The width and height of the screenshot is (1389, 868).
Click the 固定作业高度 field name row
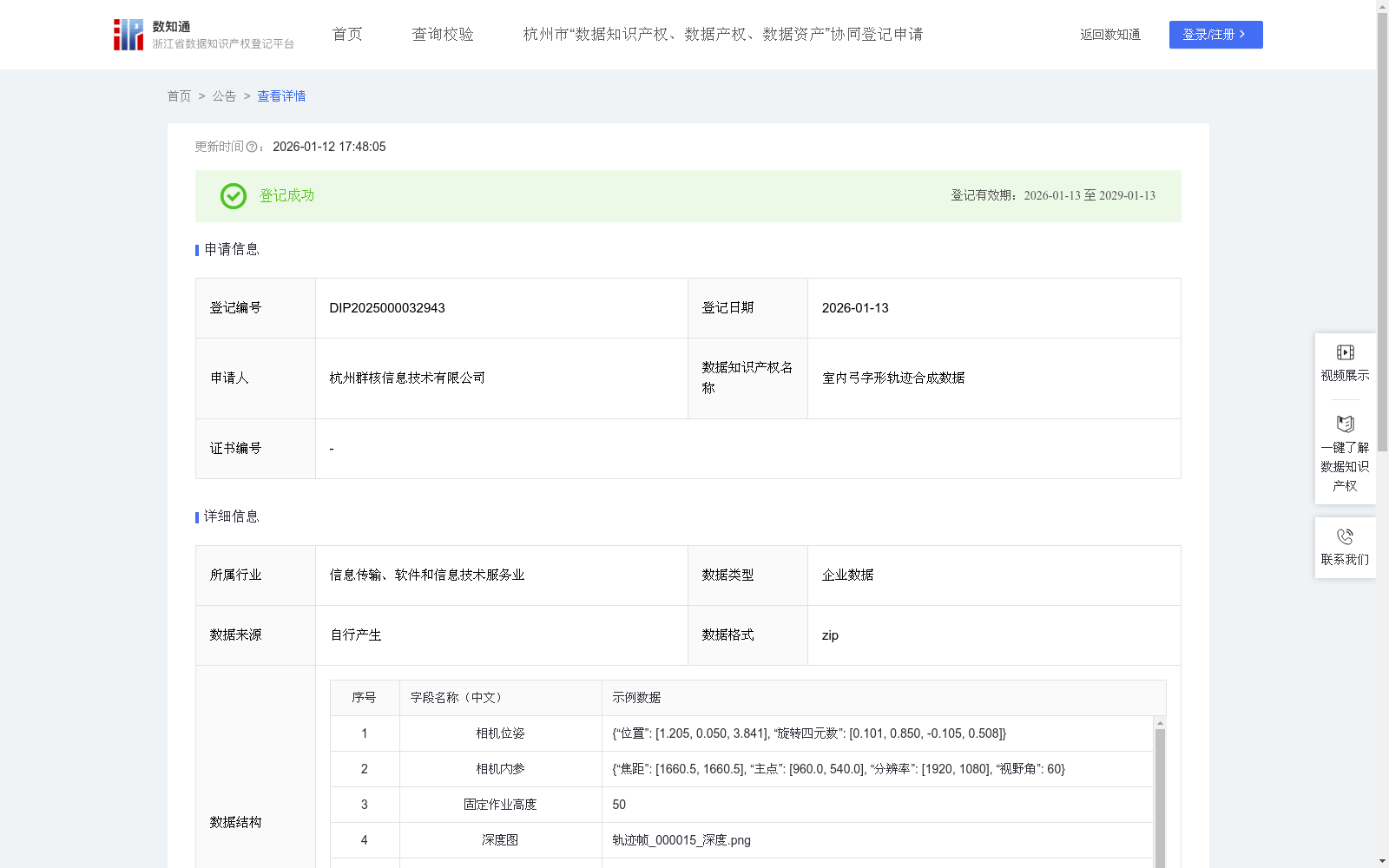coord(500,805)
